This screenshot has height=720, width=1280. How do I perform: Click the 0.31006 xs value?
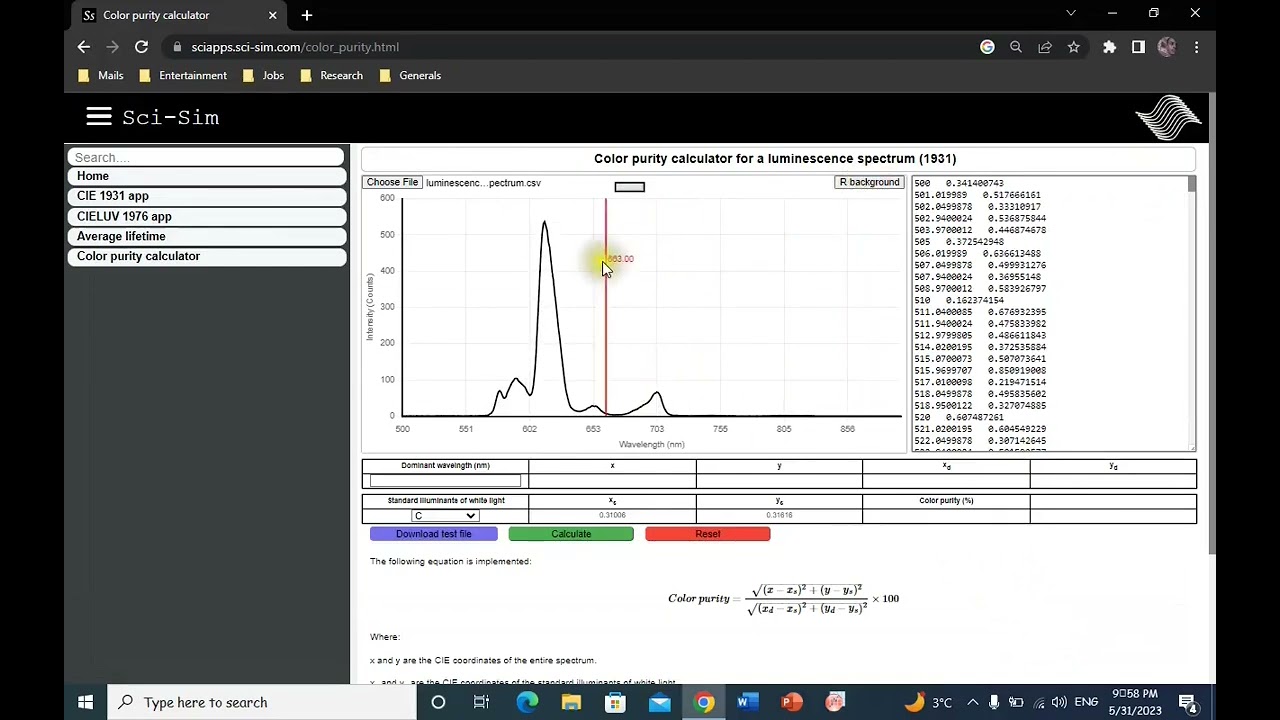click(612, 515)
